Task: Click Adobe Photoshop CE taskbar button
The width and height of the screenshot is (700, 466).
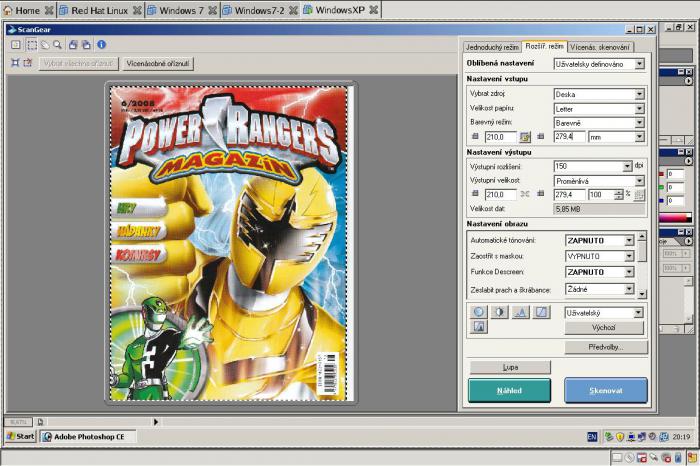Action: 88,437
